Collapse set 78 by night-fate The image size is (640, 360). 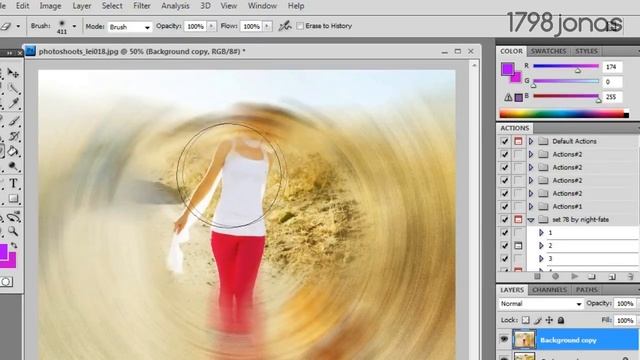point(531,220)
